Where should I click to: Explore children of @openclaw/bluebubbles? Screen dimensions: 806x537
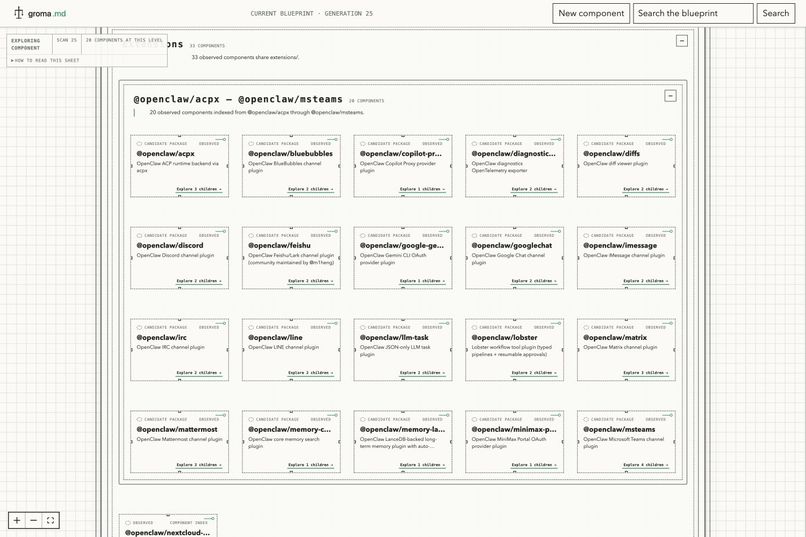310,190
